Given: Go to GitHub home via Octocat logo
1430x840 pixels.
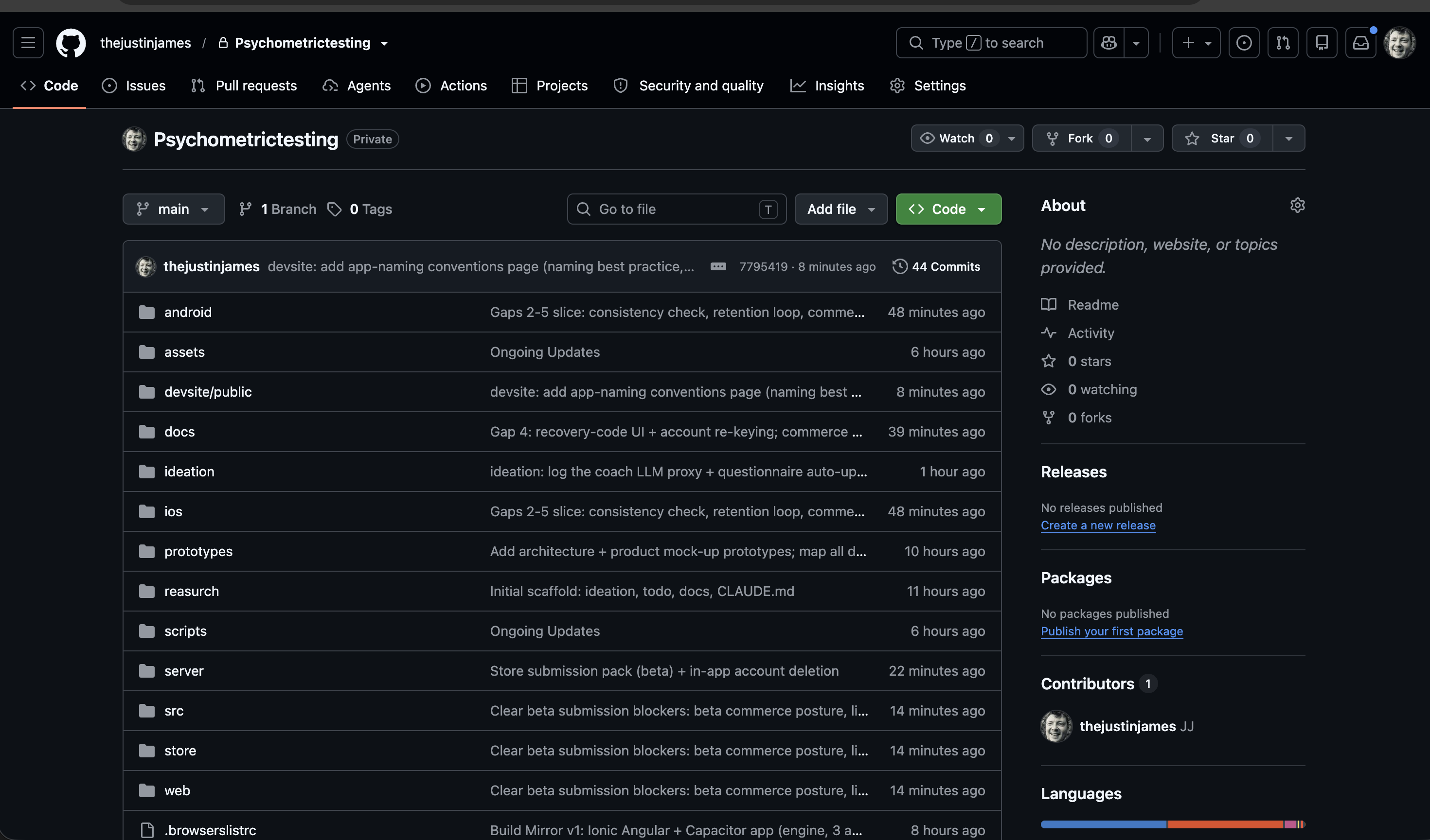Looking at the screenshot, I should click(71, 43).
